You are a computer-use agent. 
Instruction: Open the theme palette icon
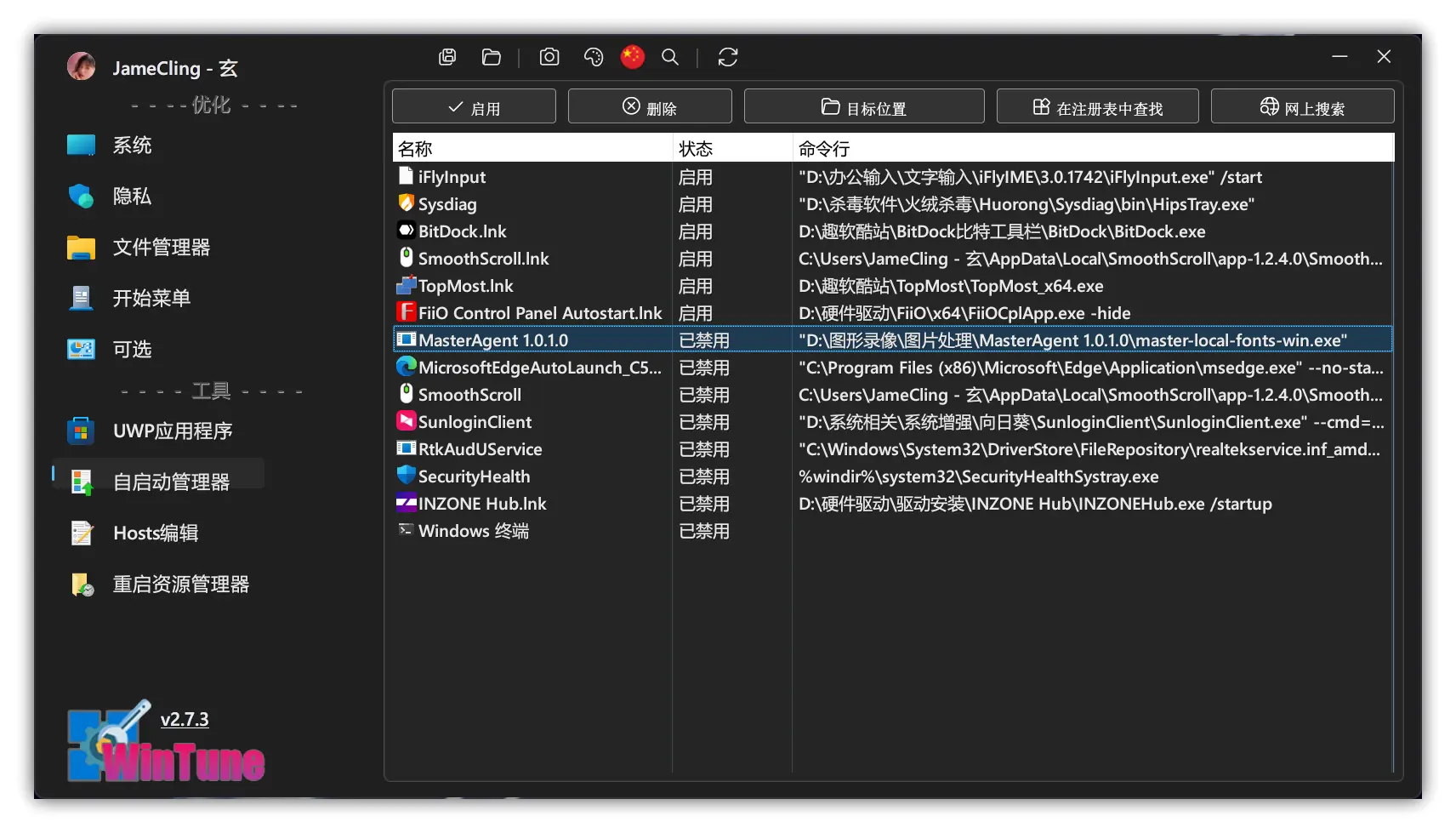coord(594,57)
